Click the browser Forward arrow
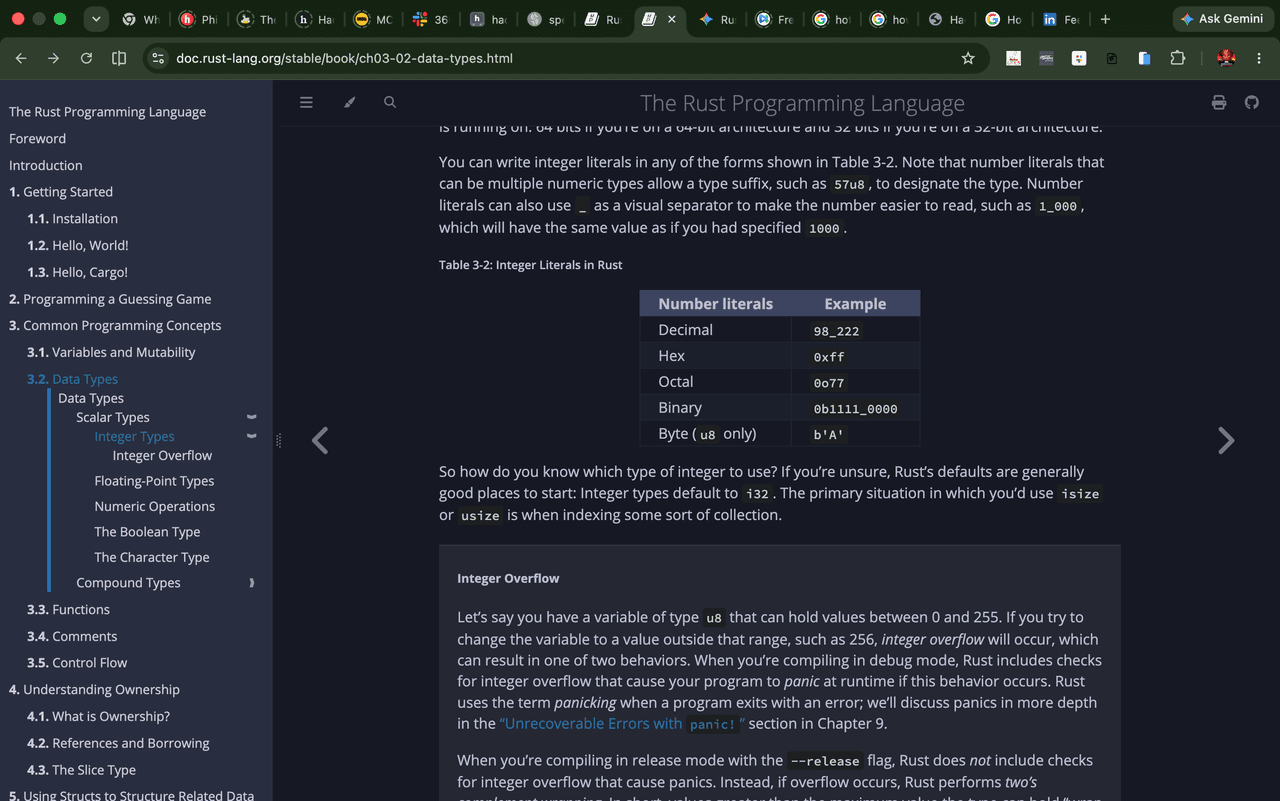The image size is (1280, 801). coord(53,58)
